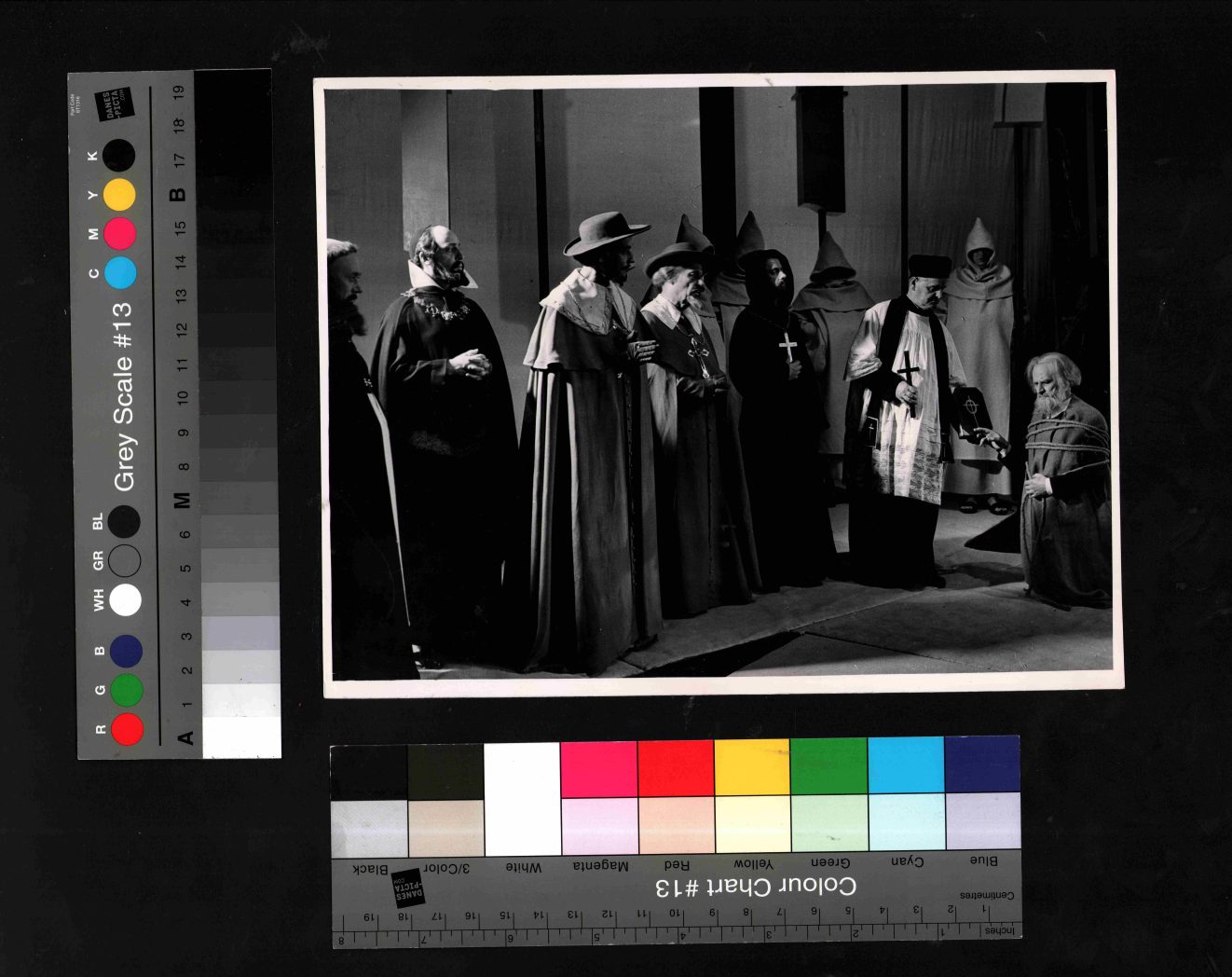Click the bold letter M on grey scale
The image size is (1232, 977).
click(x=183, y=501)
